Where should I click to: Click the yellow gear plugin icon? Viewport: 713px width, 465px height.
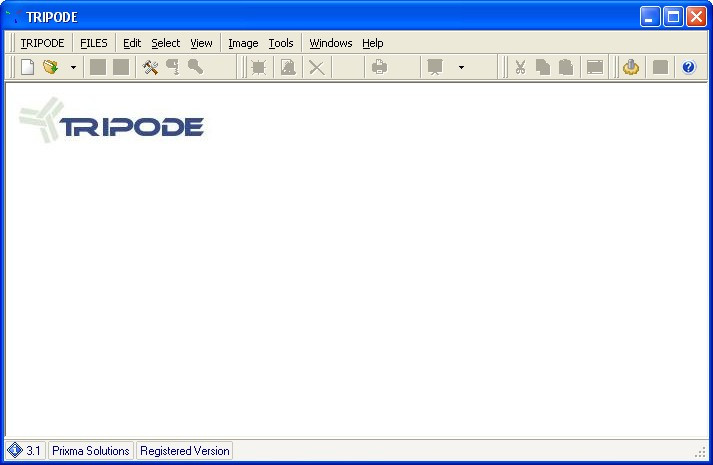pos(631,67)
